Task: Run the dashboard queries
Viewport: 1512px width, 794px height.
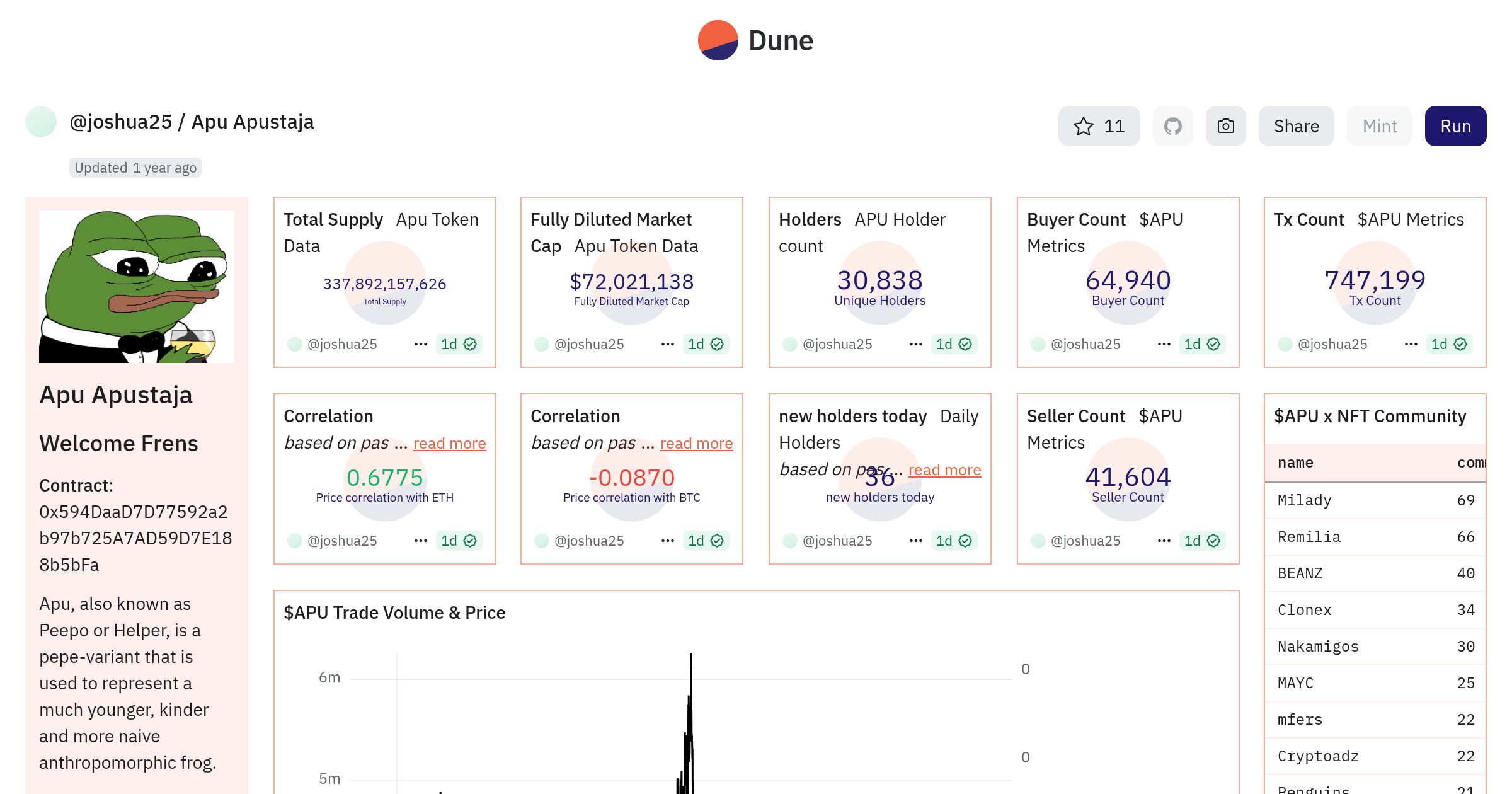Action: (1455, 126)
